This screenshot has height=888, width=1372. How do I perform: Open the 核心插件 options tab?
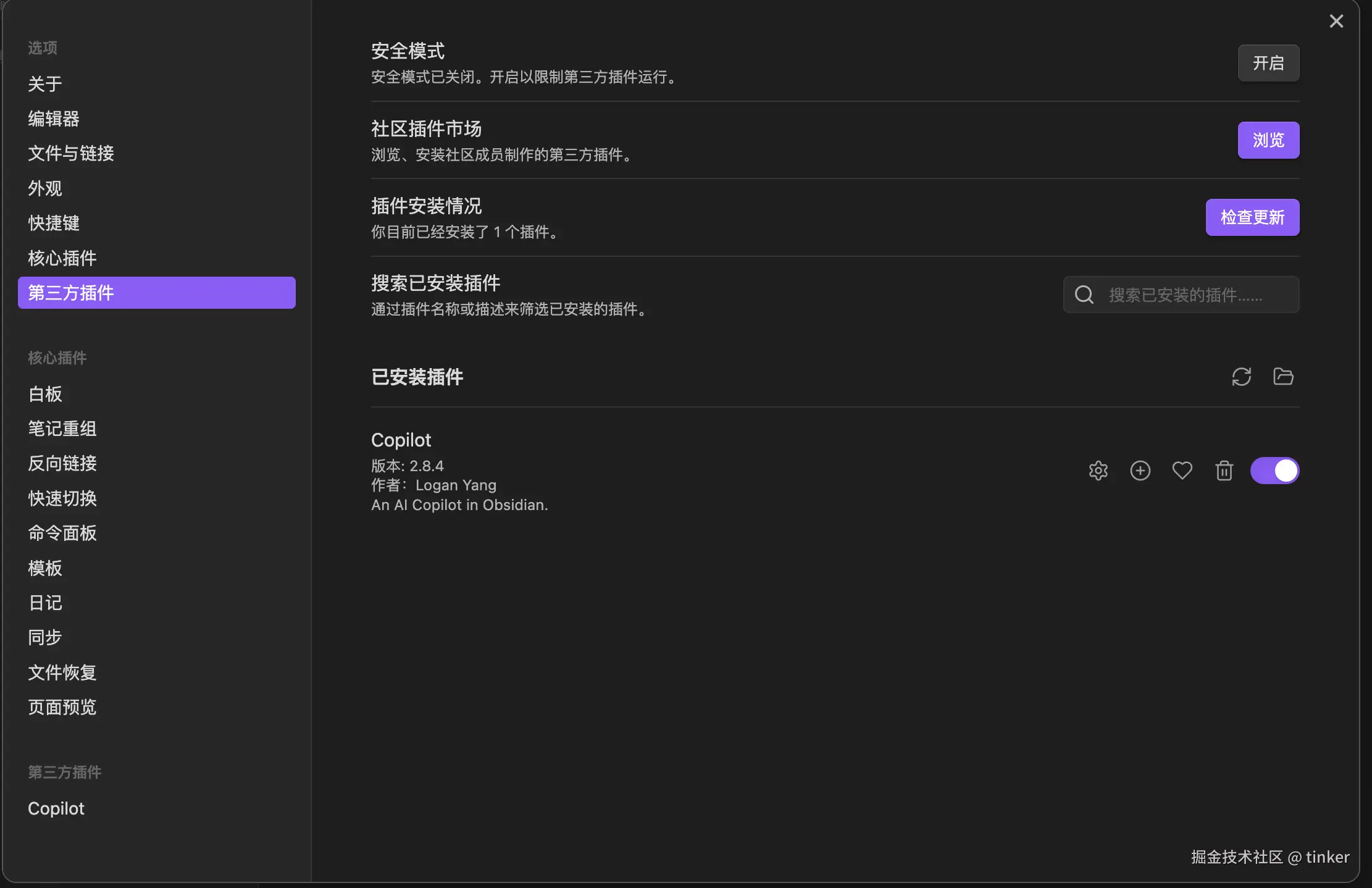62,258
